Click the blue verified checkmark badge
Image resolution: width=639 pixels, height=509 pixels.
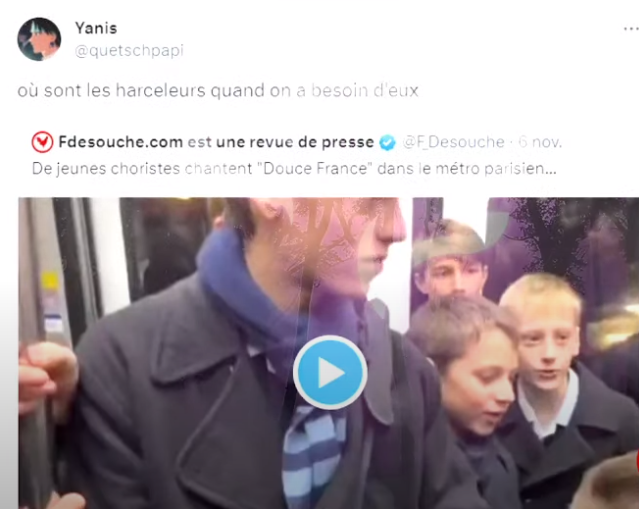click(387, 143)
